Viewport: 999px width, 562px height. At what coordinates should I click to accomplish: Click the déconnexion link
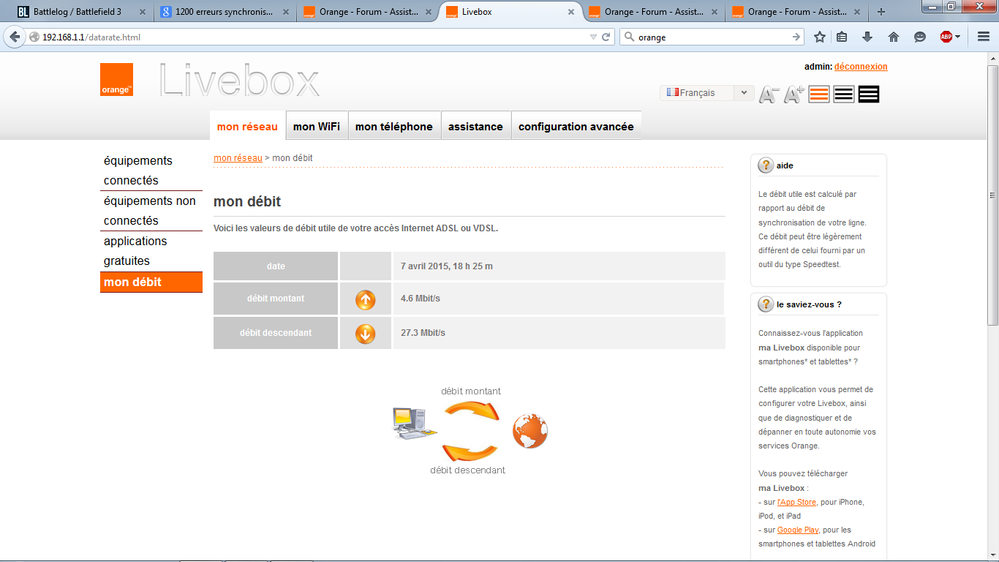click(x=861, y=66)
